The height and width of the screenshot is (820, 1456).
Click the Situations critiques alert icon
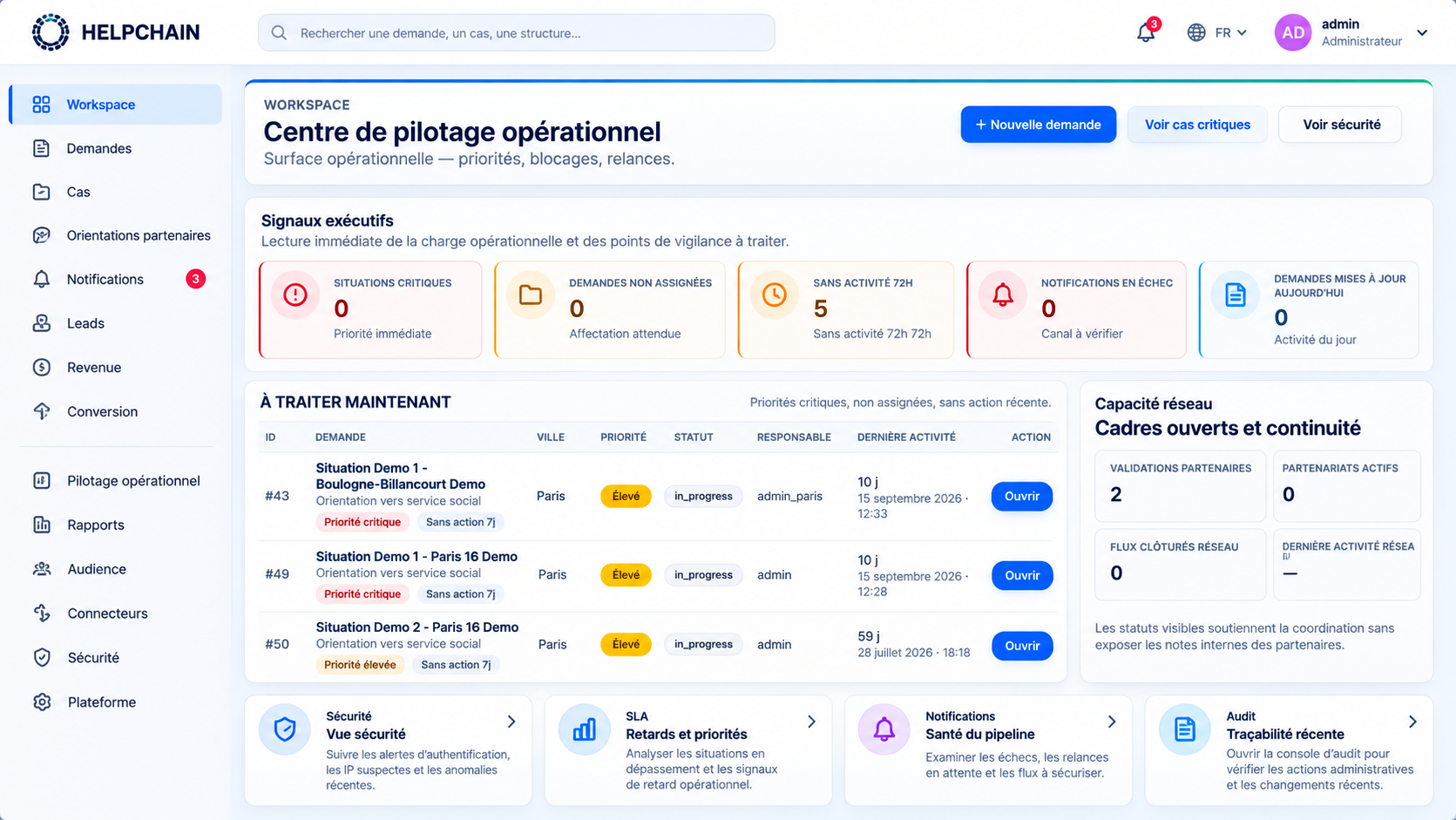(x=295, y=295)
